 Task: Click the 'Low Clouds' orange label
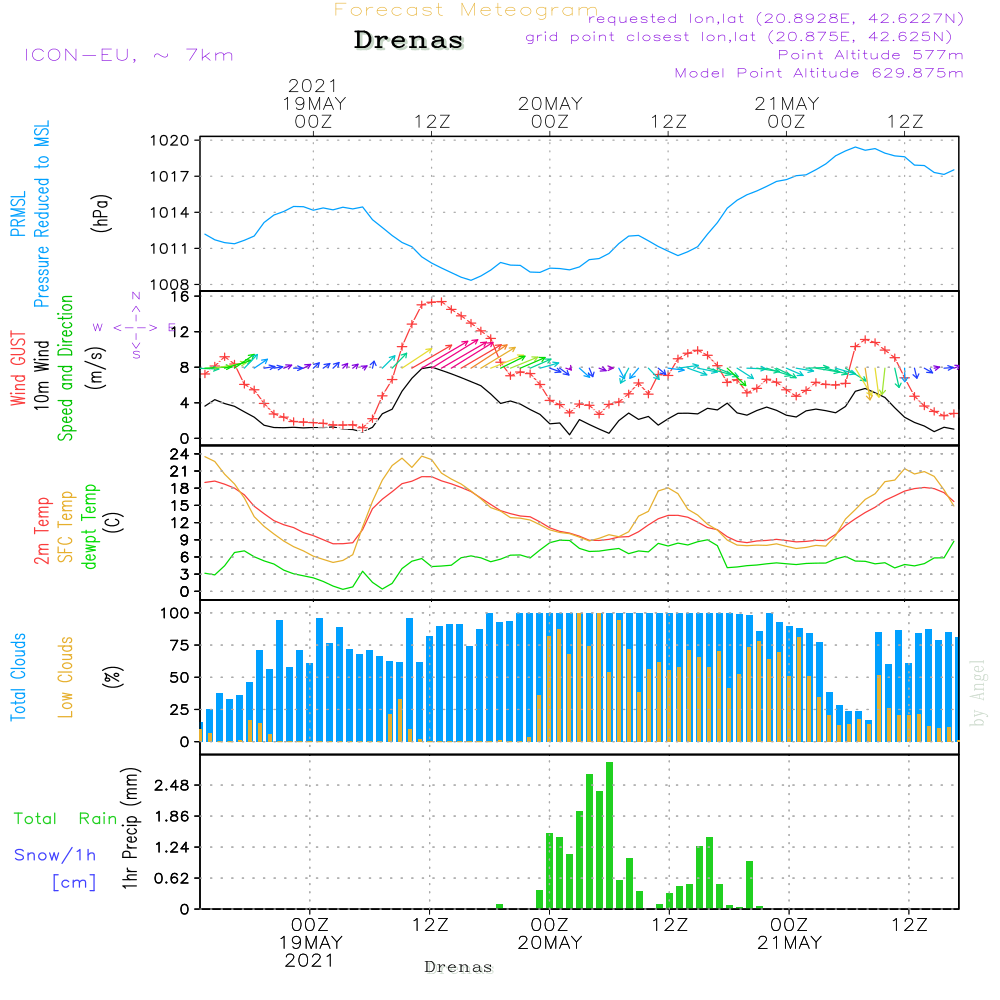coord(65,677)
